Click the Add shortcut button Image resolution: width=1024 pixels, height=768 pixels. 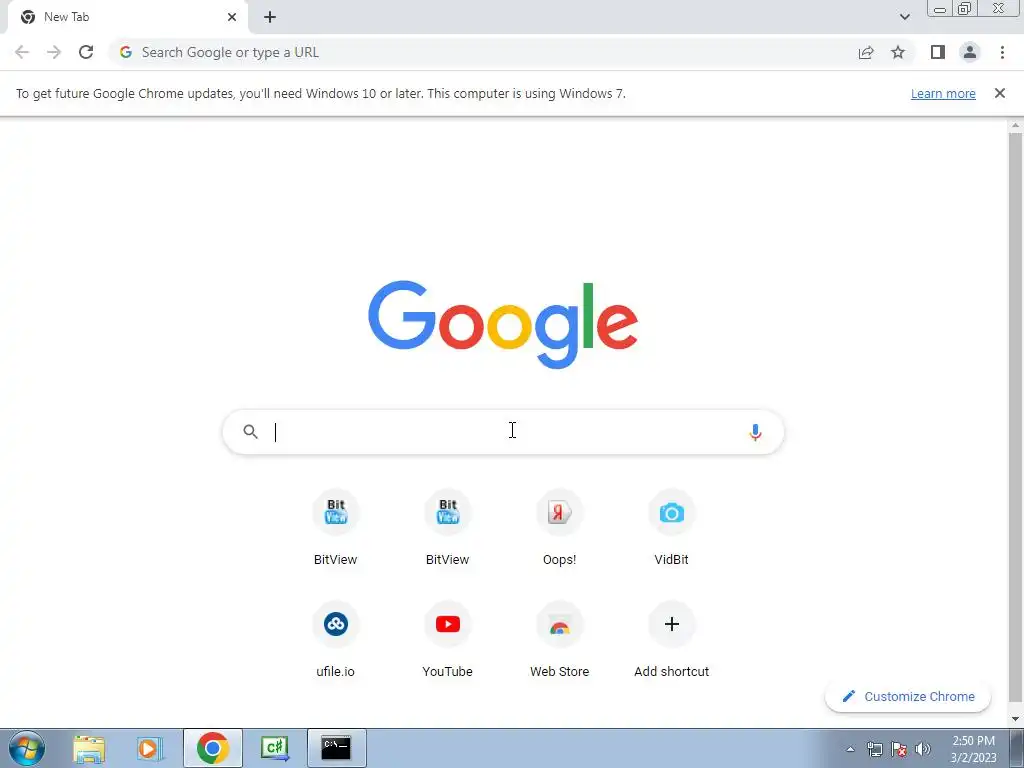pyautogui.click(x=671, y=640)
